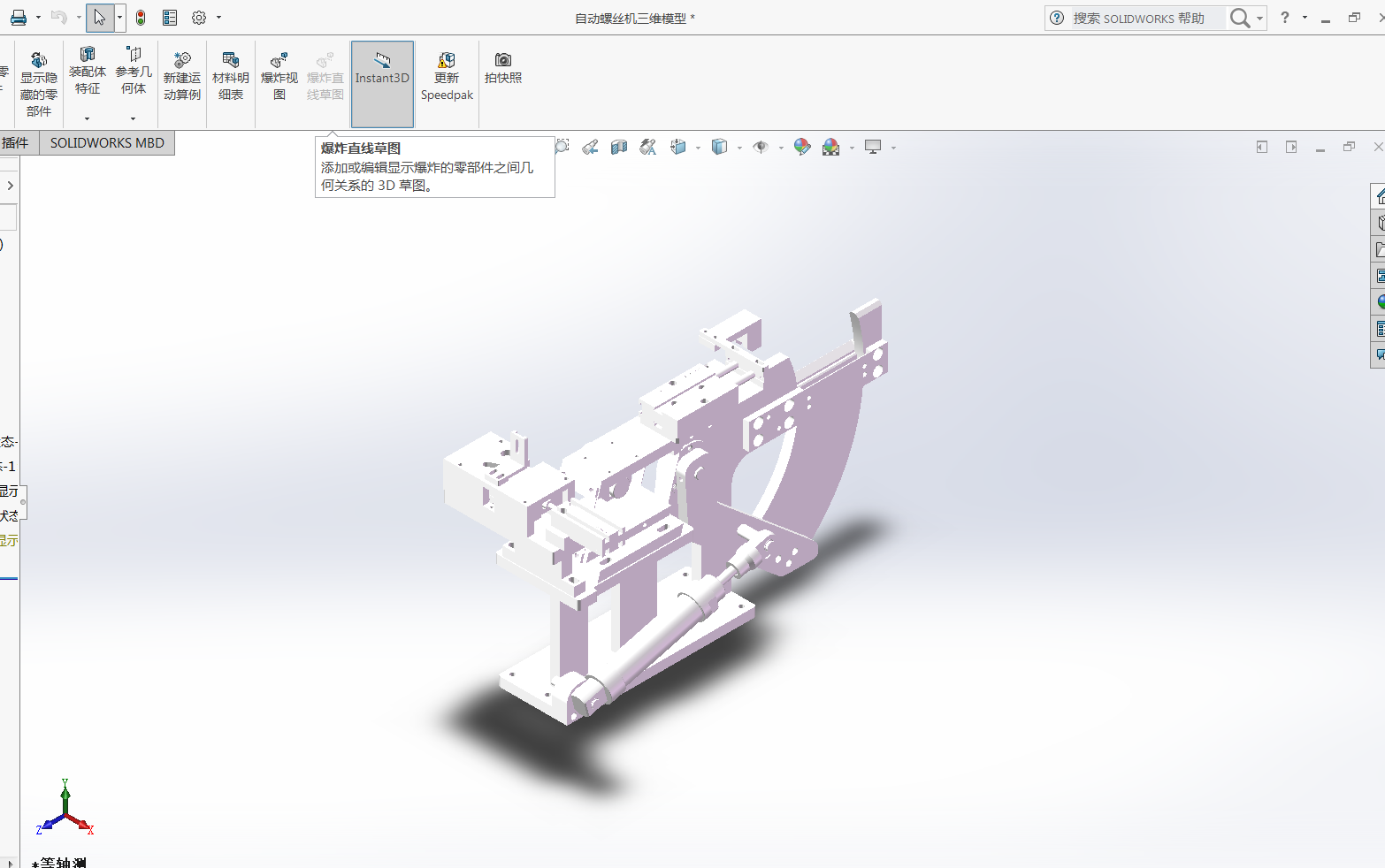
Task: Expand the left panel chevron arrow
Action: [10, 186]
